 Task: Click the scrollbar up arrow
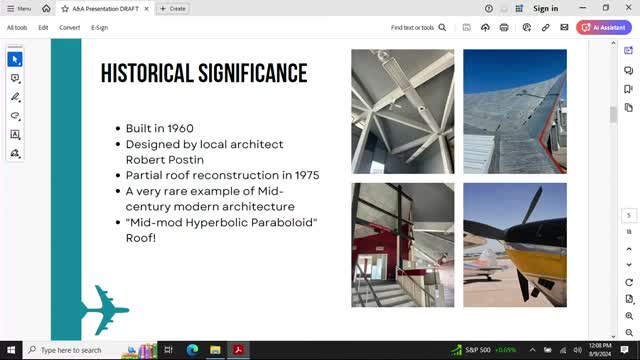613,43
